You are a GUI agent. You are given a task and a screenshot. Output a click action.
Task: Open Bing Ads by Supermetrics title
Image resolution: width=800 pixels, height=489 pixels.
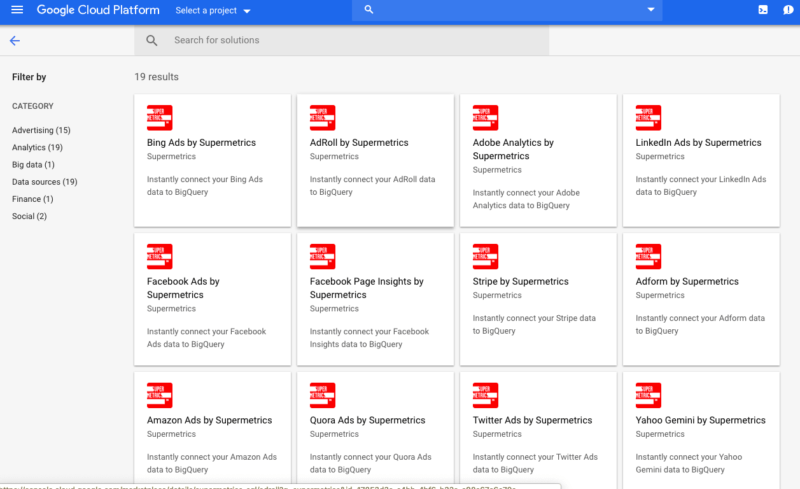tap(202, 143)
